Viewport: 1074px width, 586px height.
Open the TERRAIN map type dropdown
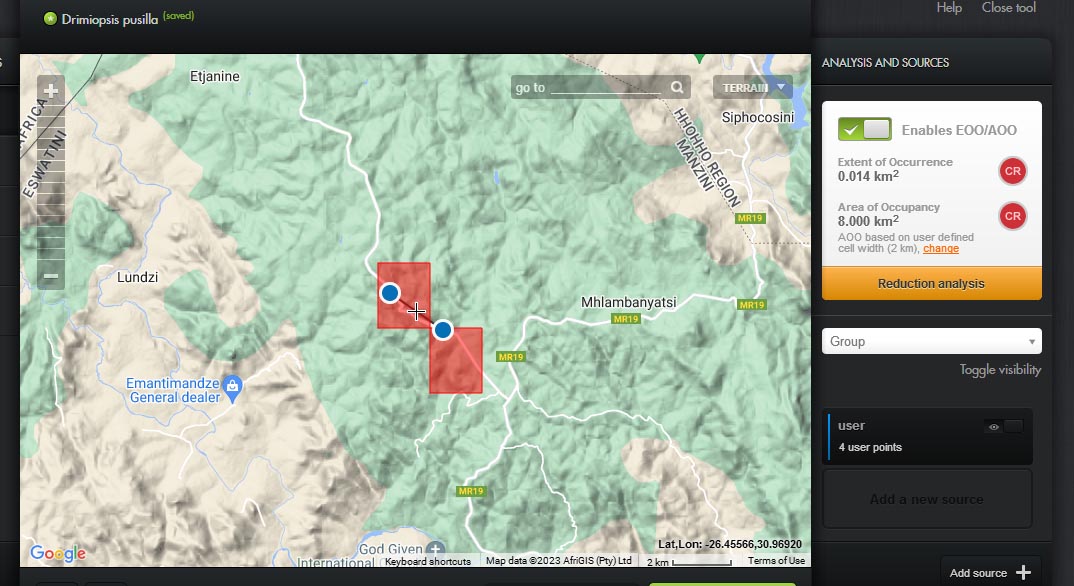pos(752,87)
